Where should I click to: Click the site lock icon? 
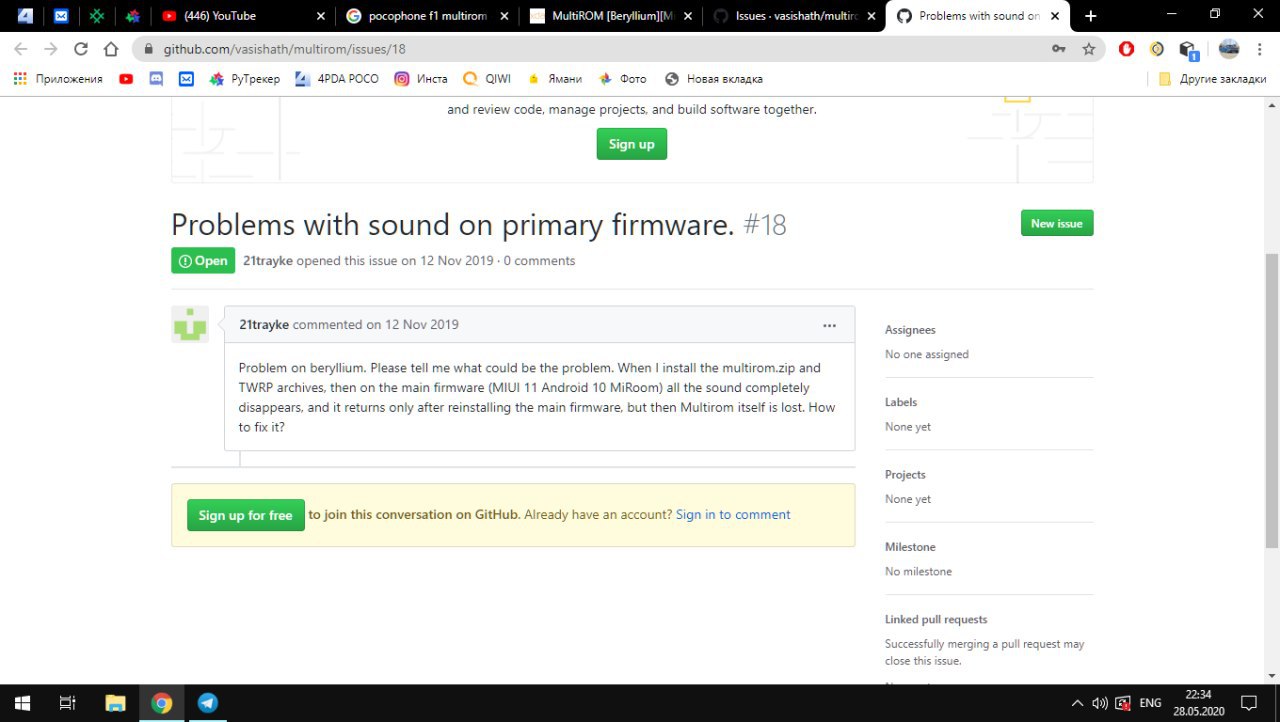point(149,48)
